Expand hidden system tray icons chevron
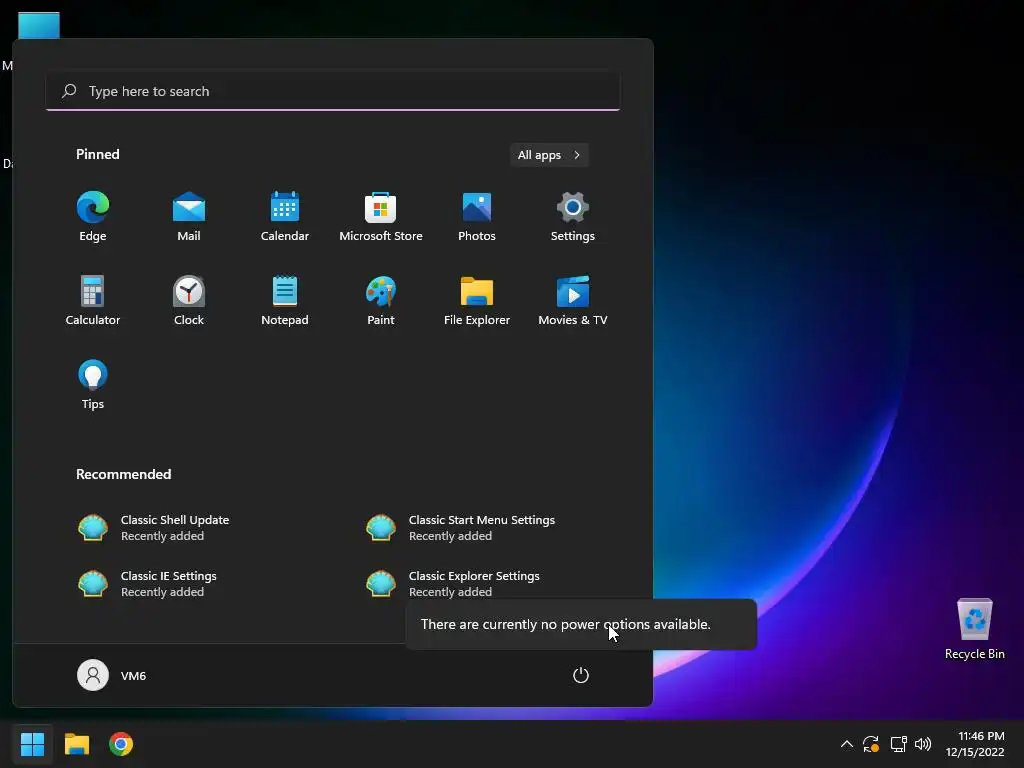 click(x=846, y=744)
